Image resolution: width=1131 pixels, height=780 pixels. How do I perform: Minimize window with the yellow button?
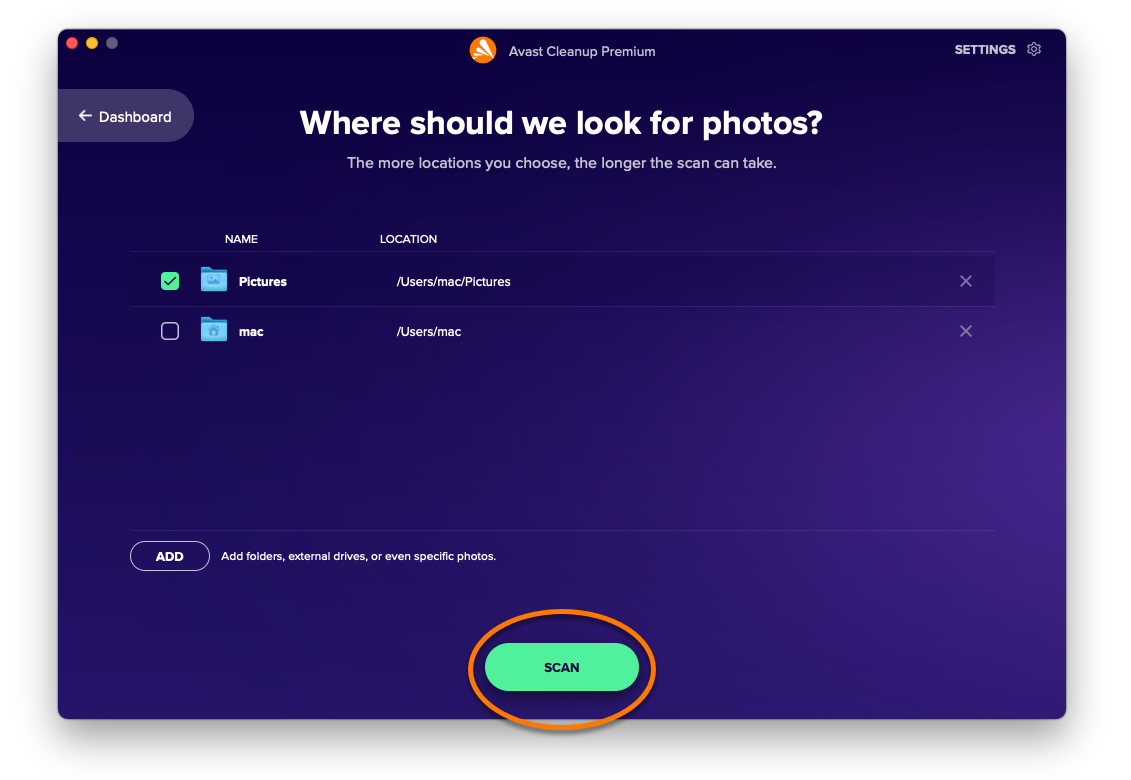click(x=92, y=43)
